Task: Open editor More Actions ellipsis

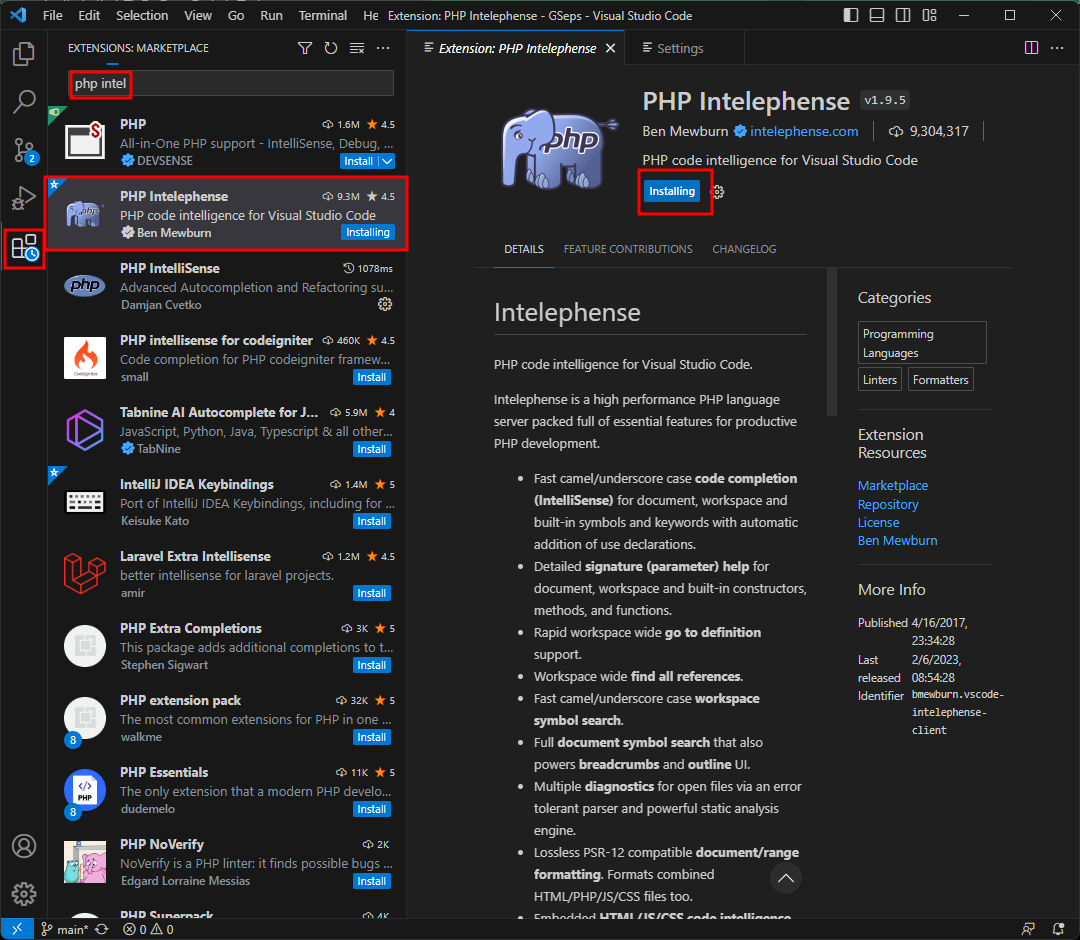Action: (x=1057, y=48)
